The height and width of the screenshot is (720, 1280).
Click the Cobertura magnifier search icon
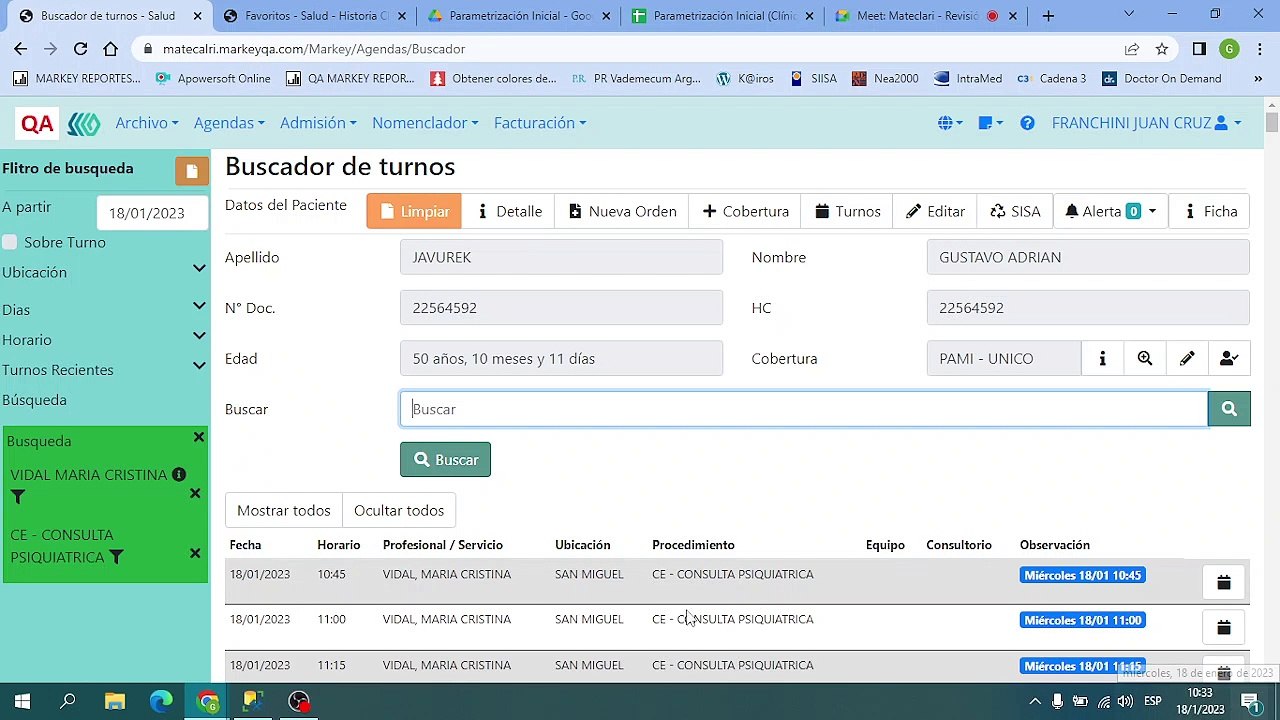[1145, 359]
